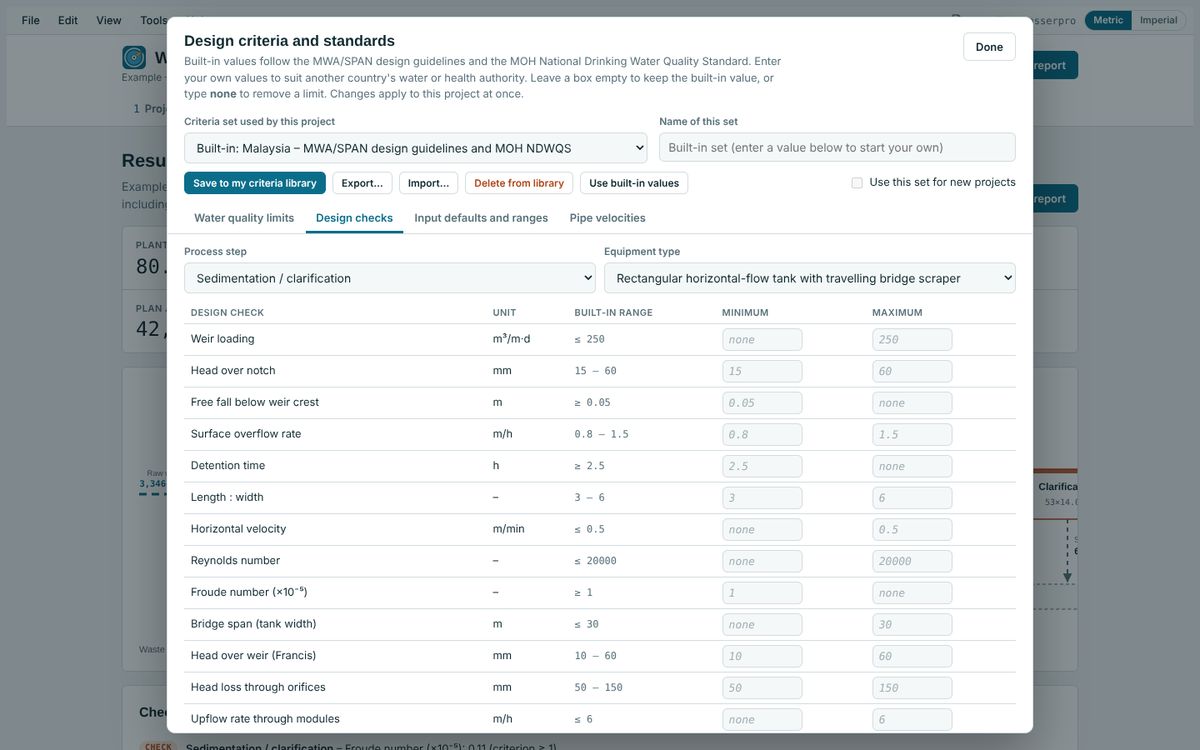The width and height of the screenshot is (1200, 750).
Task: Click the Import… button
Action: [428, 183]
